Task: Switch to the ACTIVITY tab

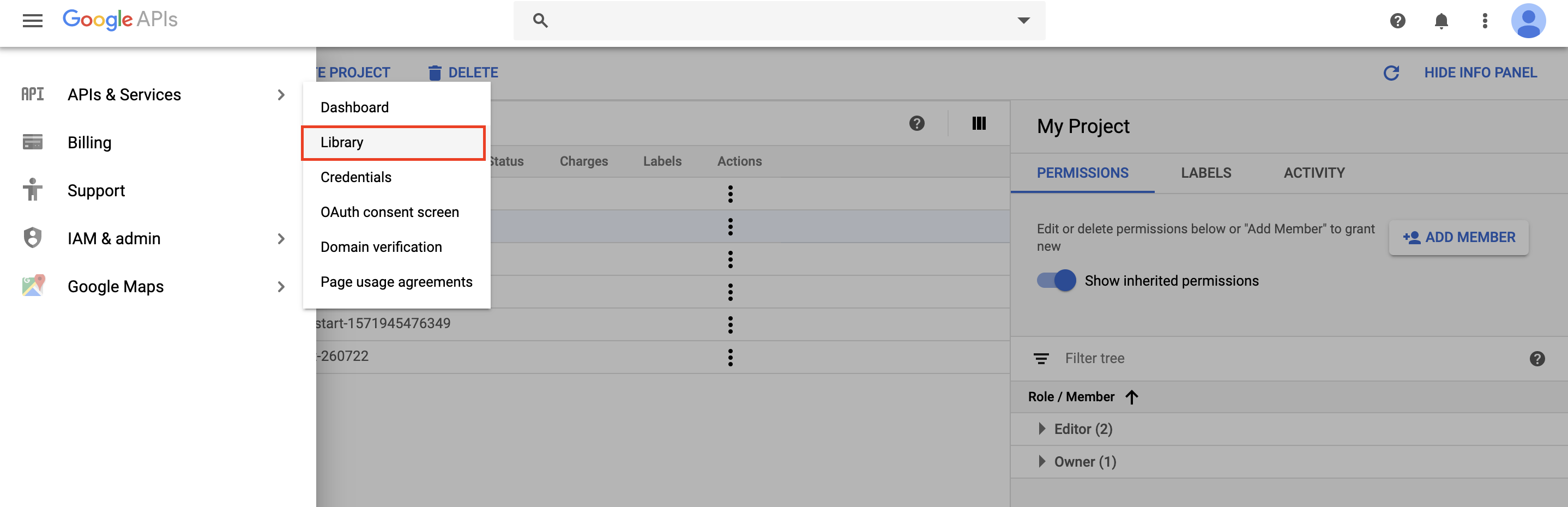Action: coord(1314,173)
